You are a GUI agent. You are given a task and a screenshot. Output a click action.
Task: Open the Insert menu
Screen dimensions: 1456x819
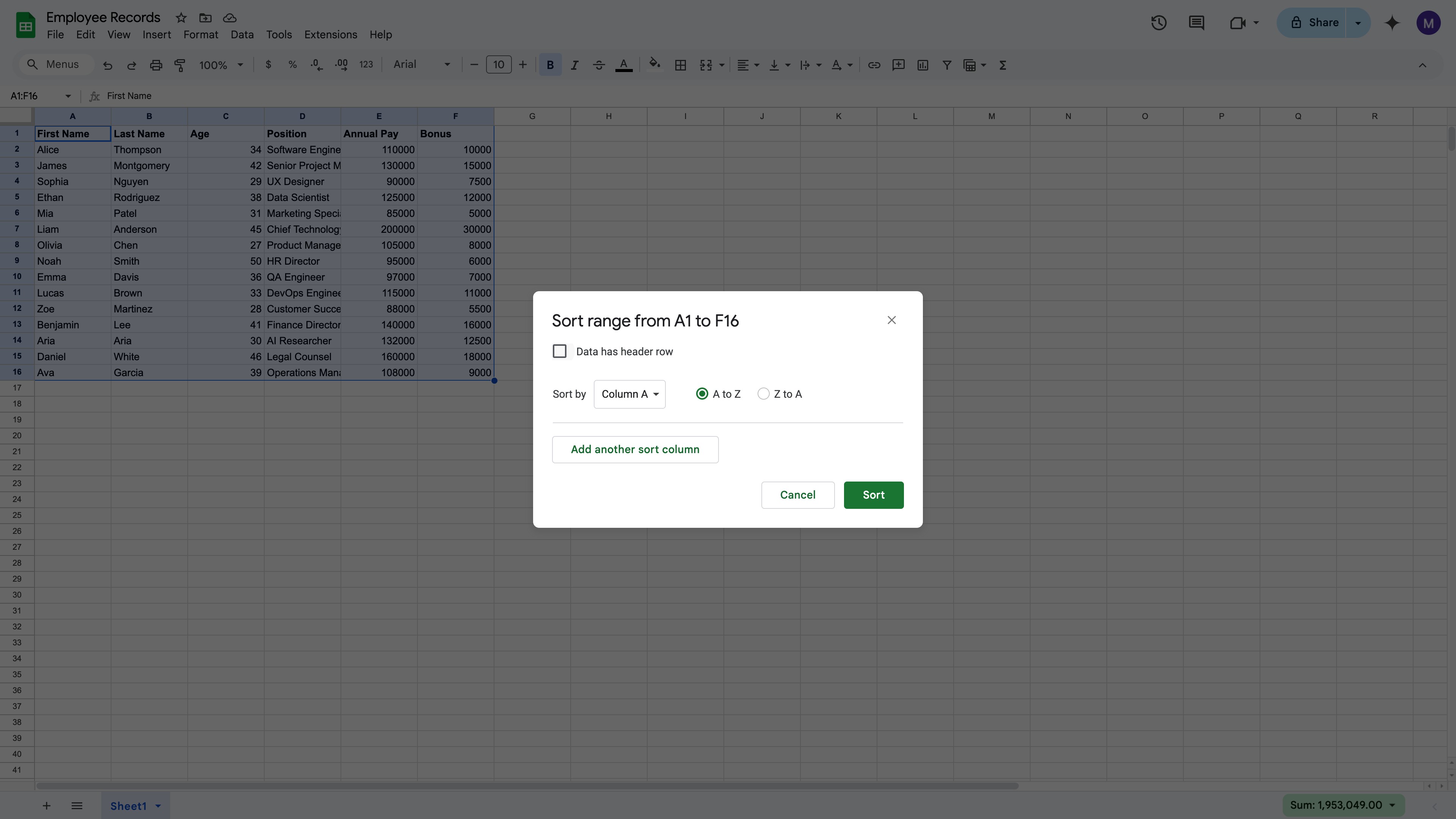(x=157, y=35)
